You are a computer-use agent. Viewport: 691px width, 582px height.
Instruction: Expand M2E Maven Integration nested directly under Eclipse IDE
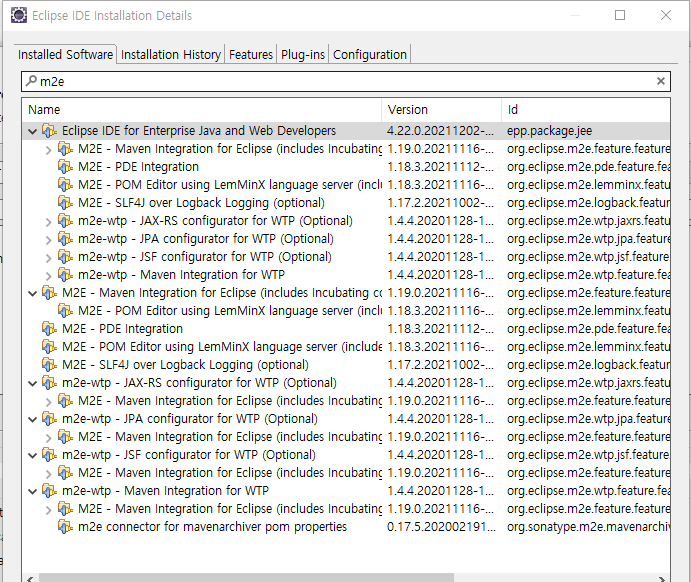(x=48, y=150)
